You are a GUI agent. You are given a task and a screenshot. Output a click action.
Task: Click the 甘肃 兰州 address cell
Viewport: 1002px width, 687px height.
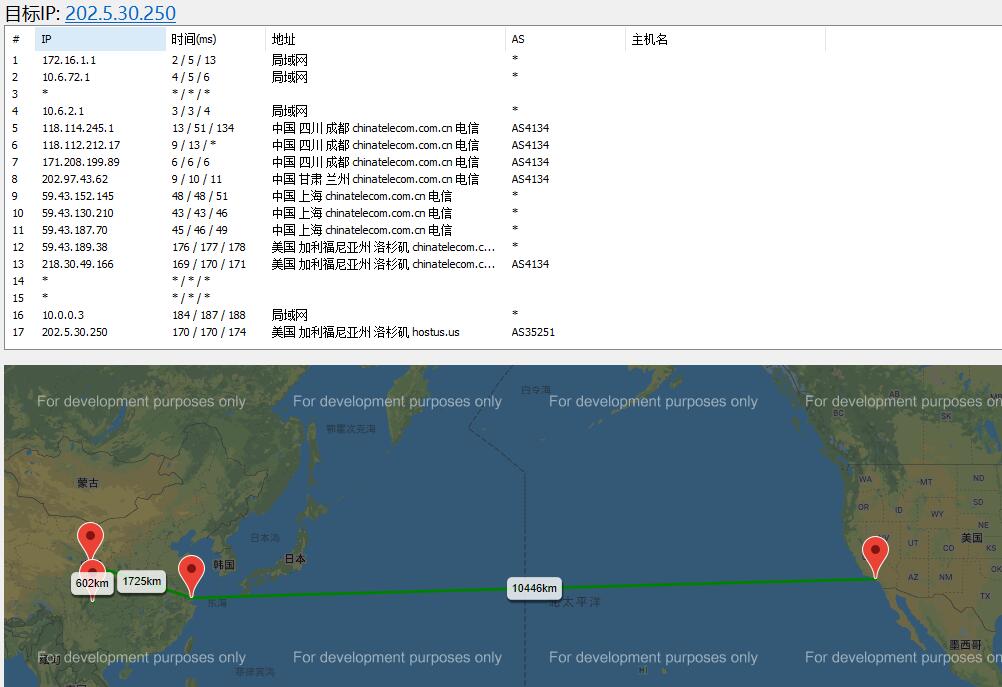[x=375, y=180]
